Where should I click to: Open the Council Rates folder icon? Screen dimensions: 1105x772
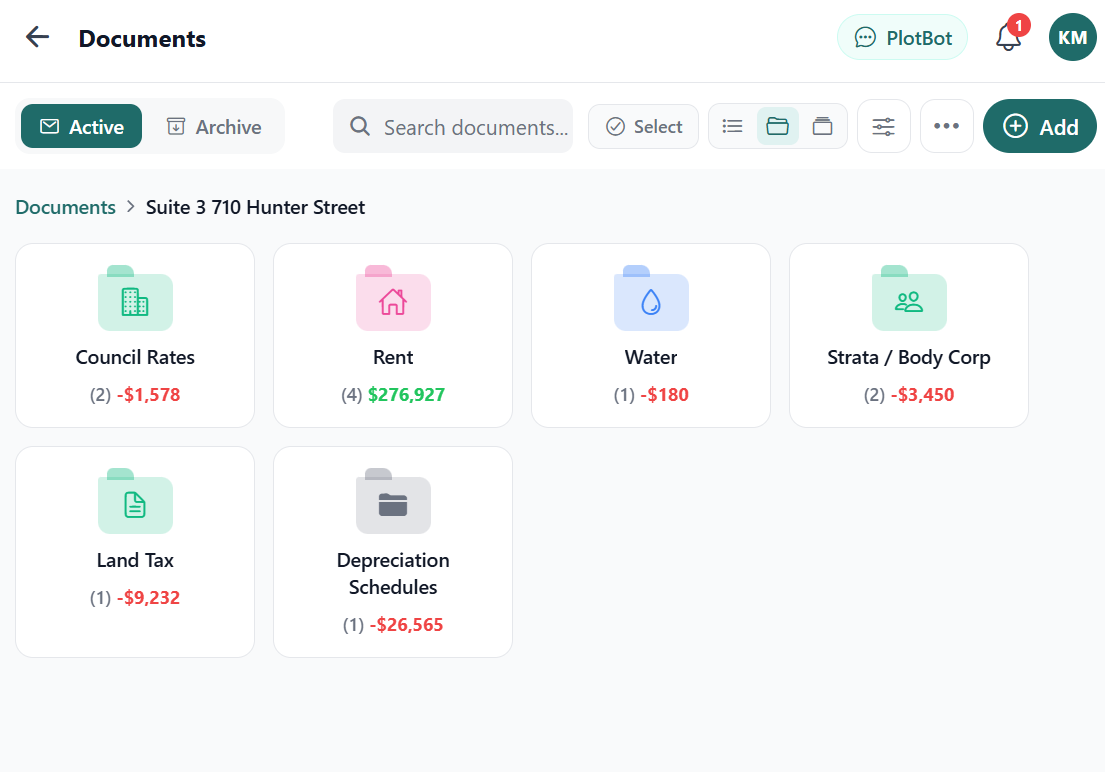tap(135, 298)
